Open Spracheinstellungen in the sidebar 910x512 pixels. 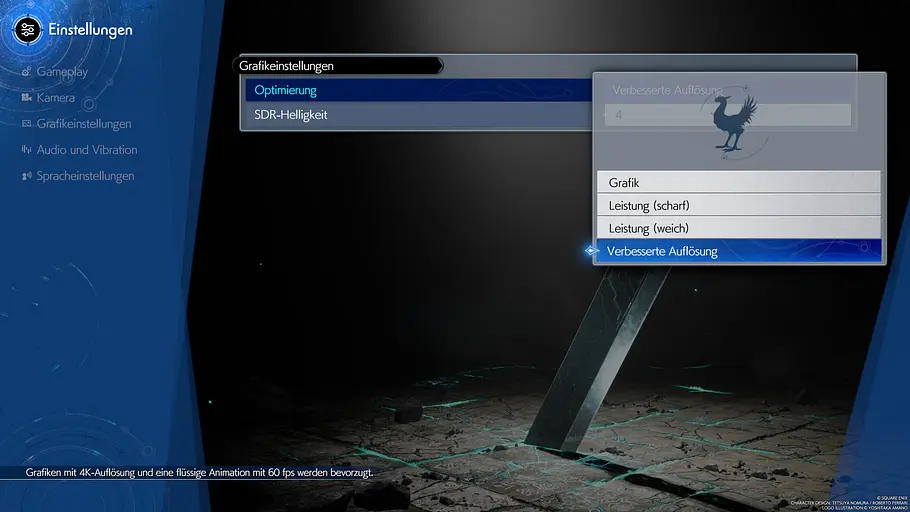click(x=85, y=176)
